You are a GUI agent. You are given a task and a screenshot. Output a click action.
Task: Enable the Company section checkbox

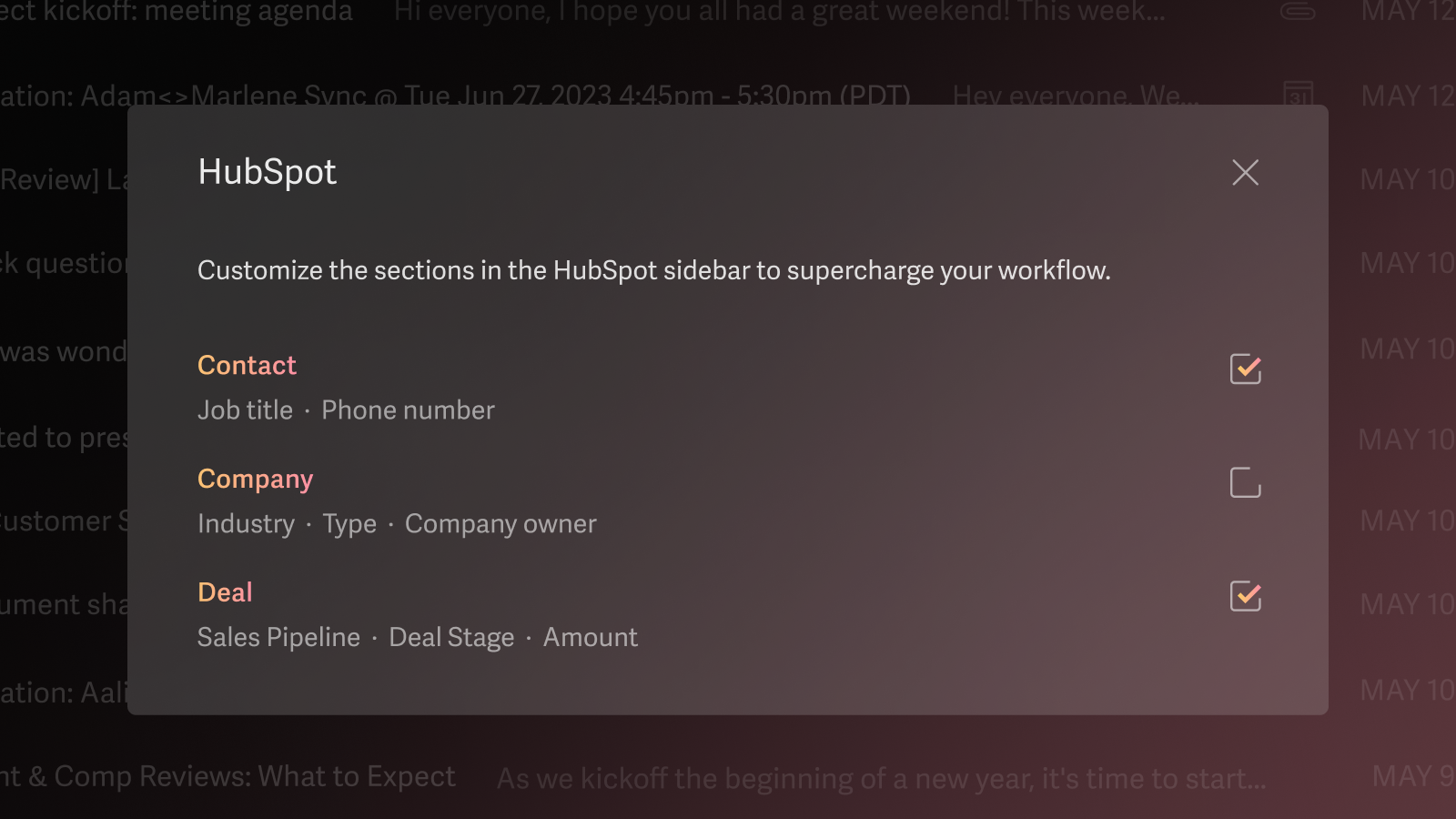[1245, 482]
